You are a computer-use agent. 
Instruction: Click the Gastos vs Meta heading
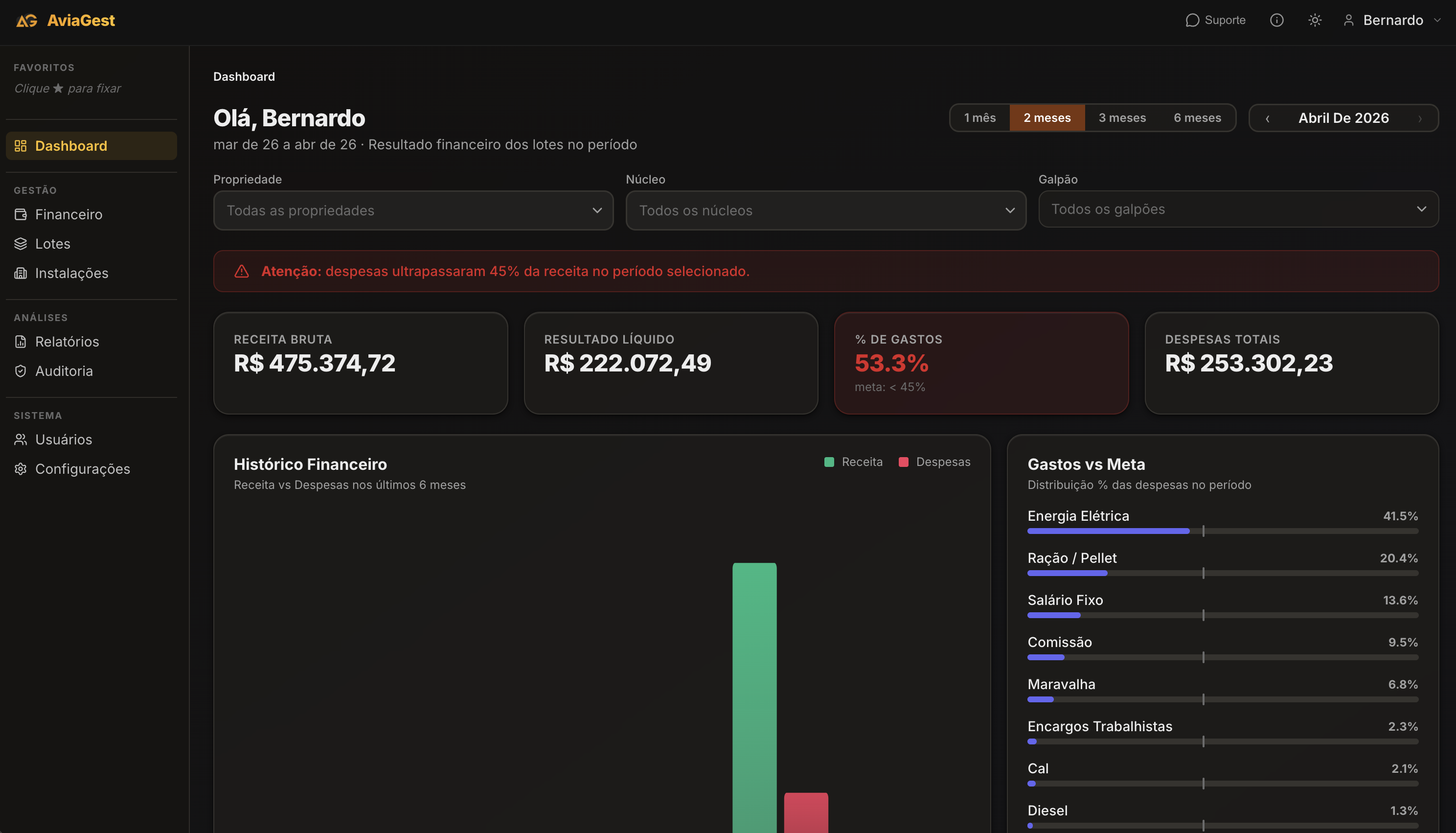pyautogui.click(x=1087, y=464)
